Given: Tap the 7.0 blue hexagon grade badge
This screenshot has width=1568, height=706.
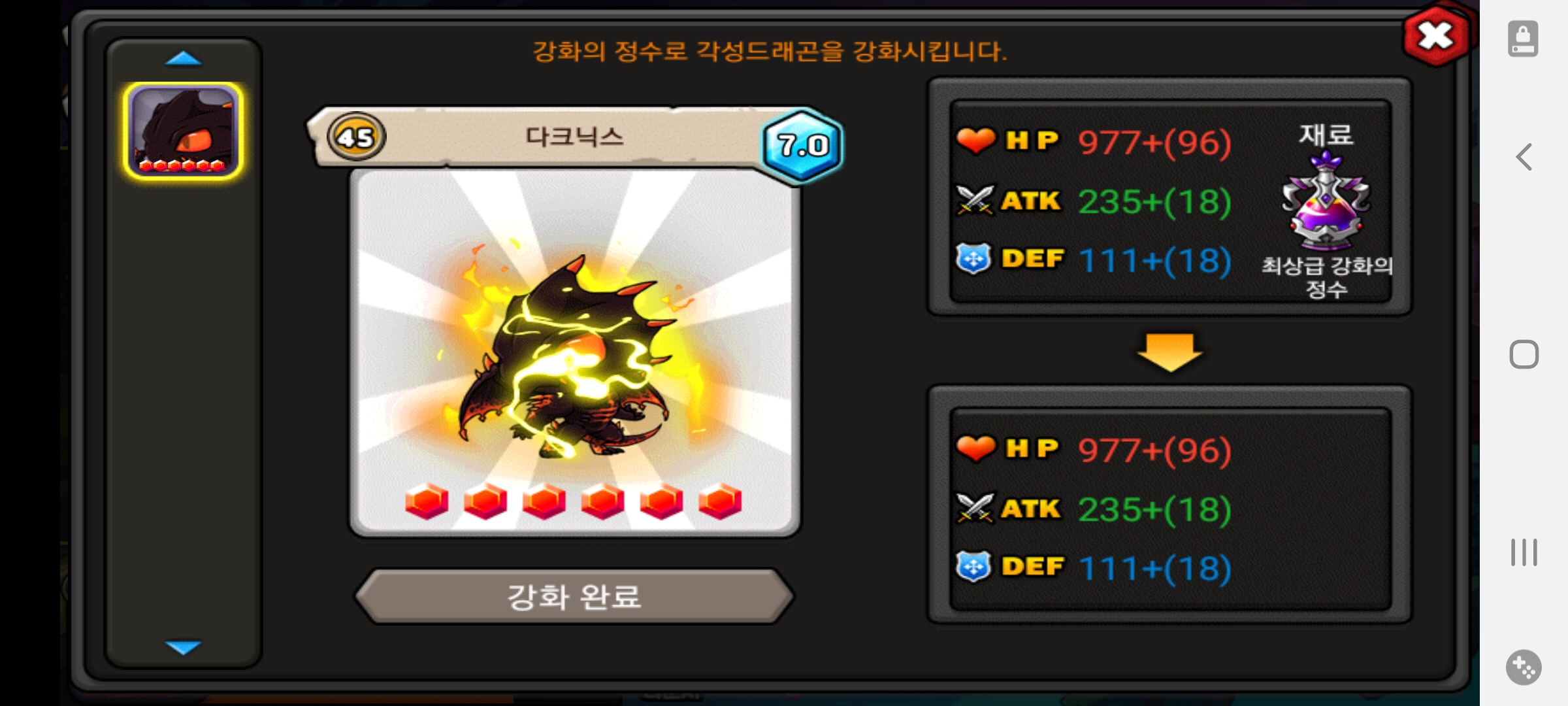Looking at the screenshot, I should (x=802, y=145).
